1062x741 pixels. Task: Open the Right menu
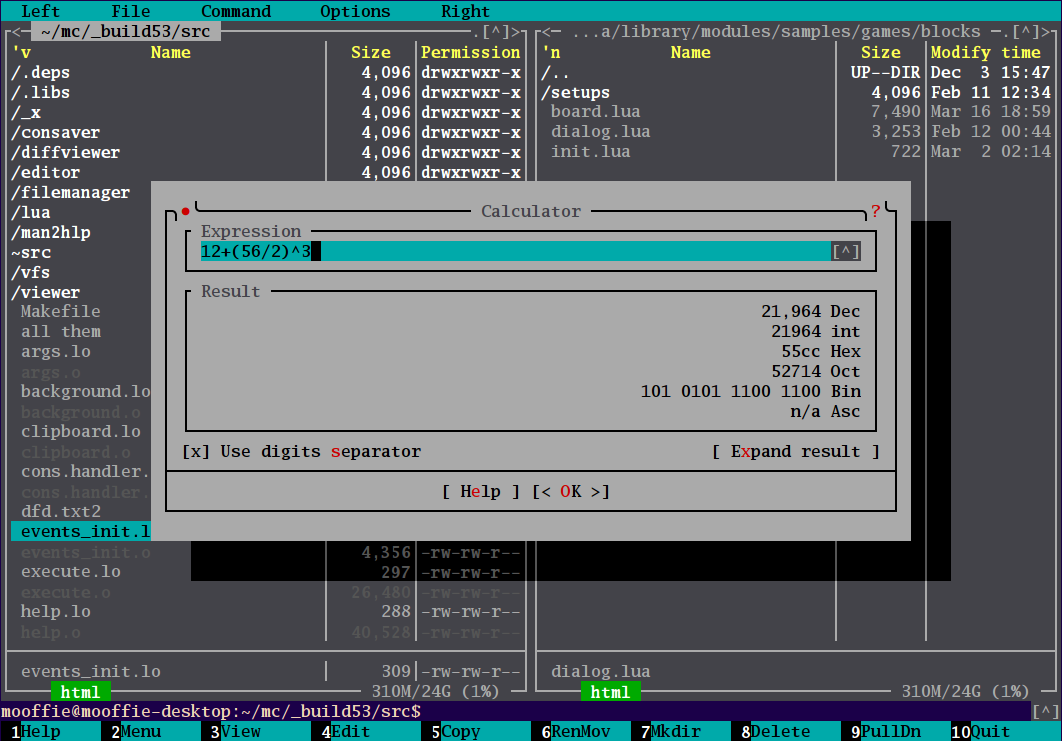point(465,11)
